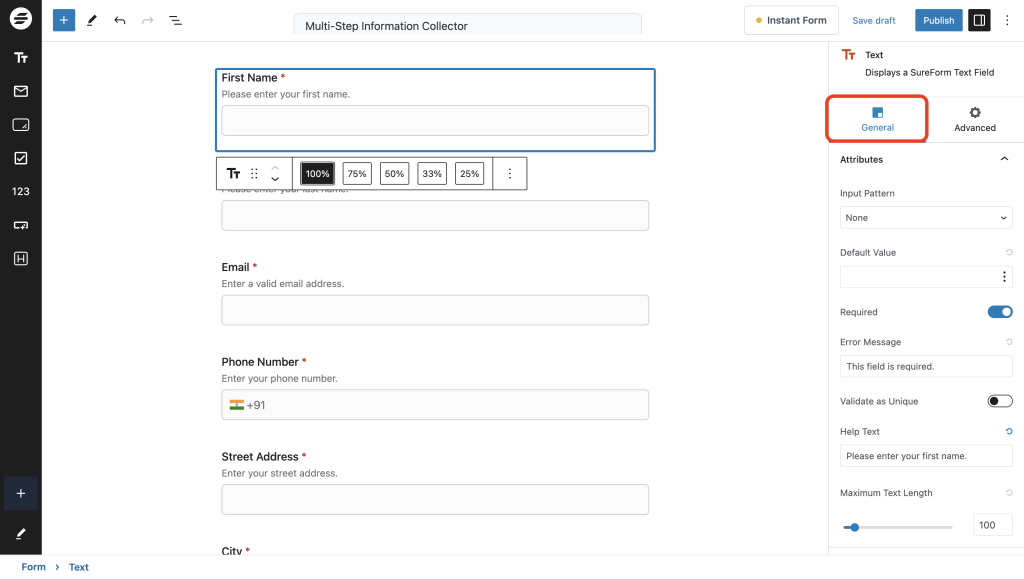
Task: Select the Email field block icon
Action: (20, 91)
